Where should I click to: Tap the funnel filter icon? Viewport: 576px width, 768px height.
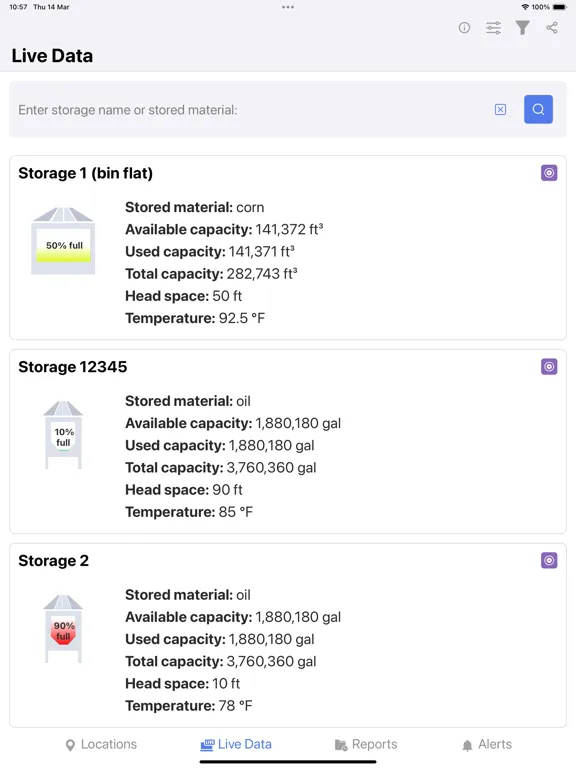point(523,28)
